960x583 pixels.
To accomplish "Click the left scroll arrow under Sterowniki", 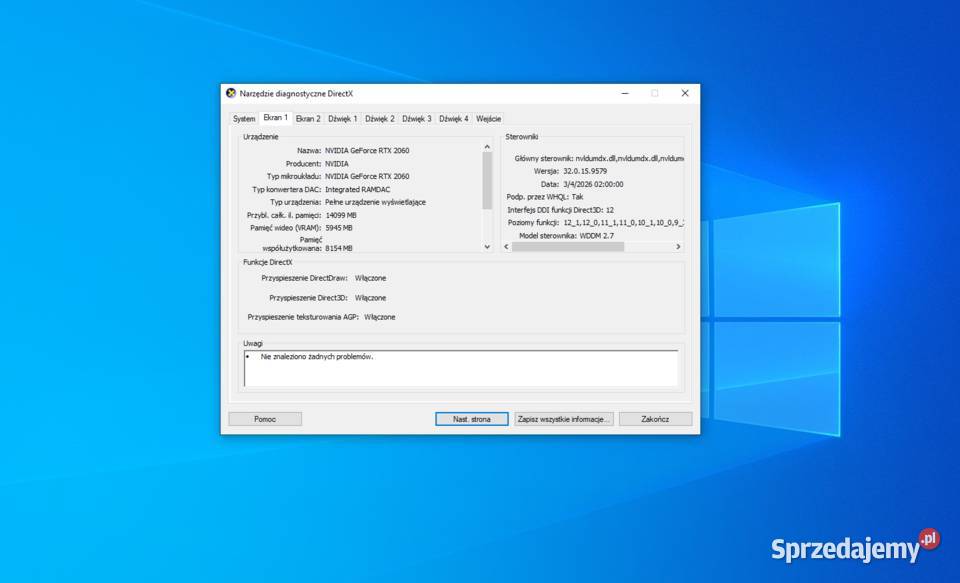I will click(x=505, y=246).
